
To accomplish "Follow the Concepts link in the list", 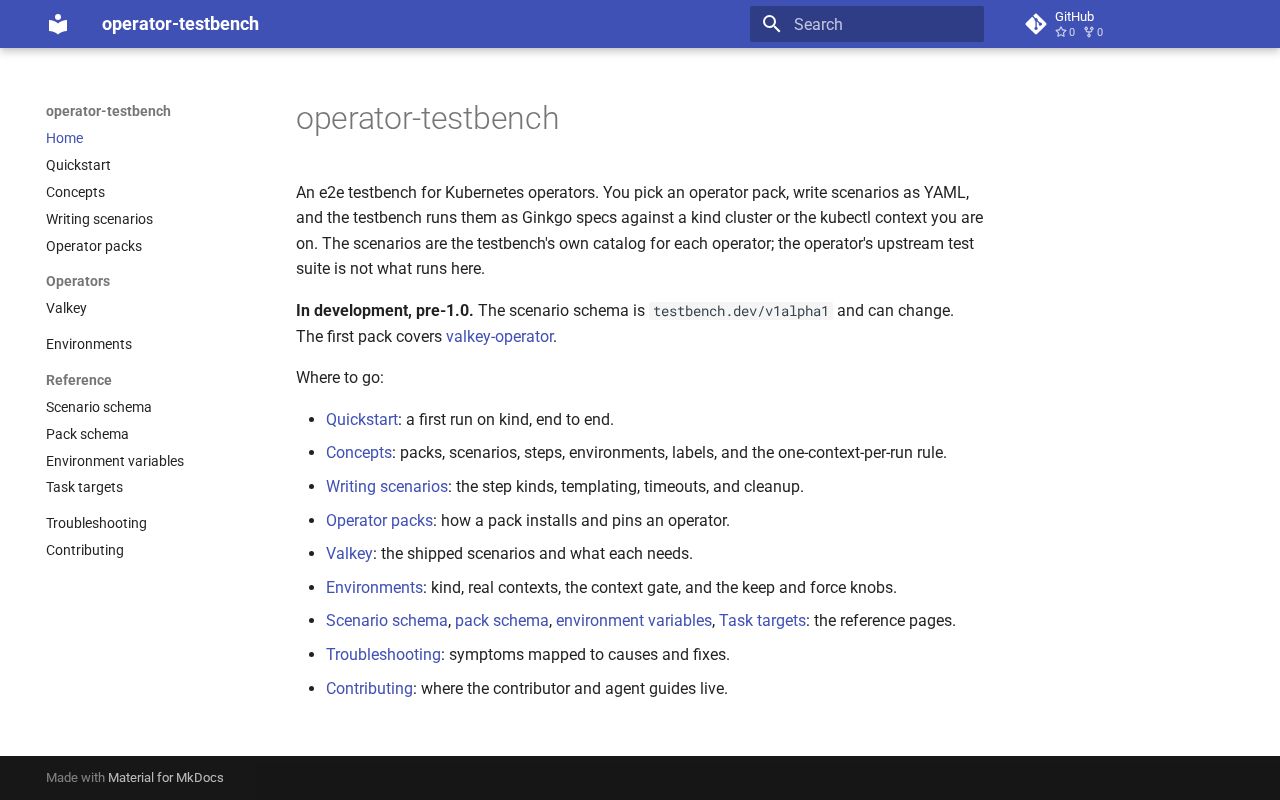I will pyautogui.click(x=359, y=452).
